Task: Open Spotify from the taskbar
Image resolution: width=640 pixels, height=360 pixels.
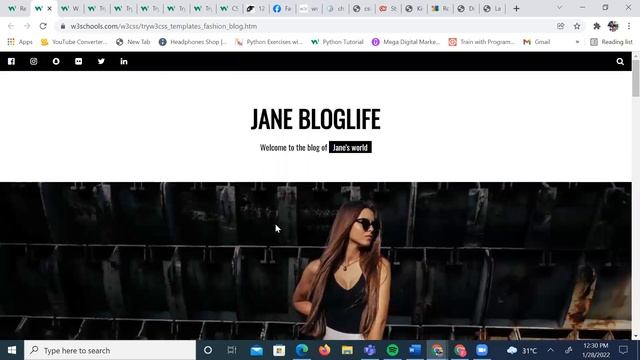Action: click(392, 350)
